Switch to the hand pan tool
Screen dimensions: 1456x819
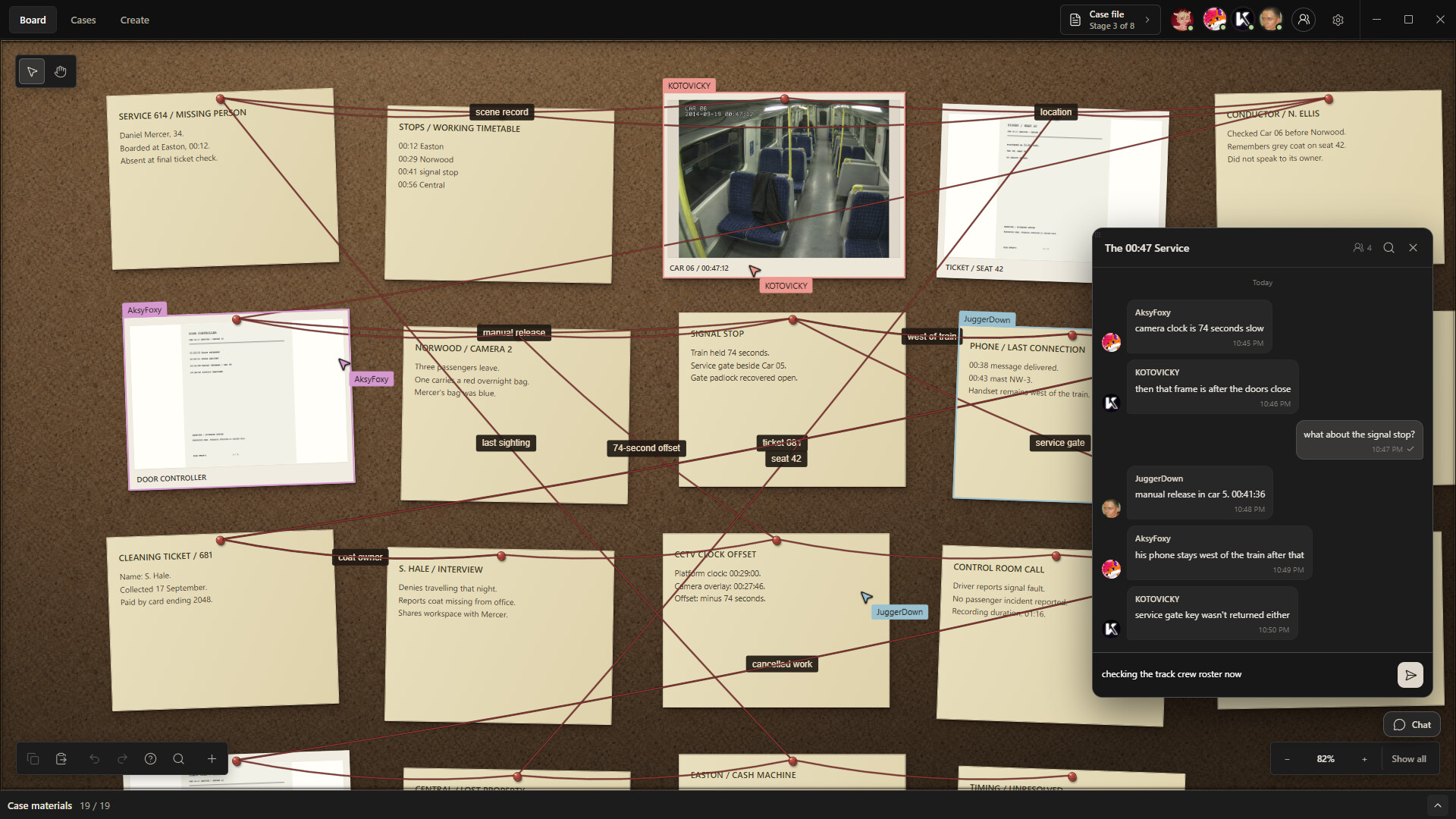click(61, 72)
